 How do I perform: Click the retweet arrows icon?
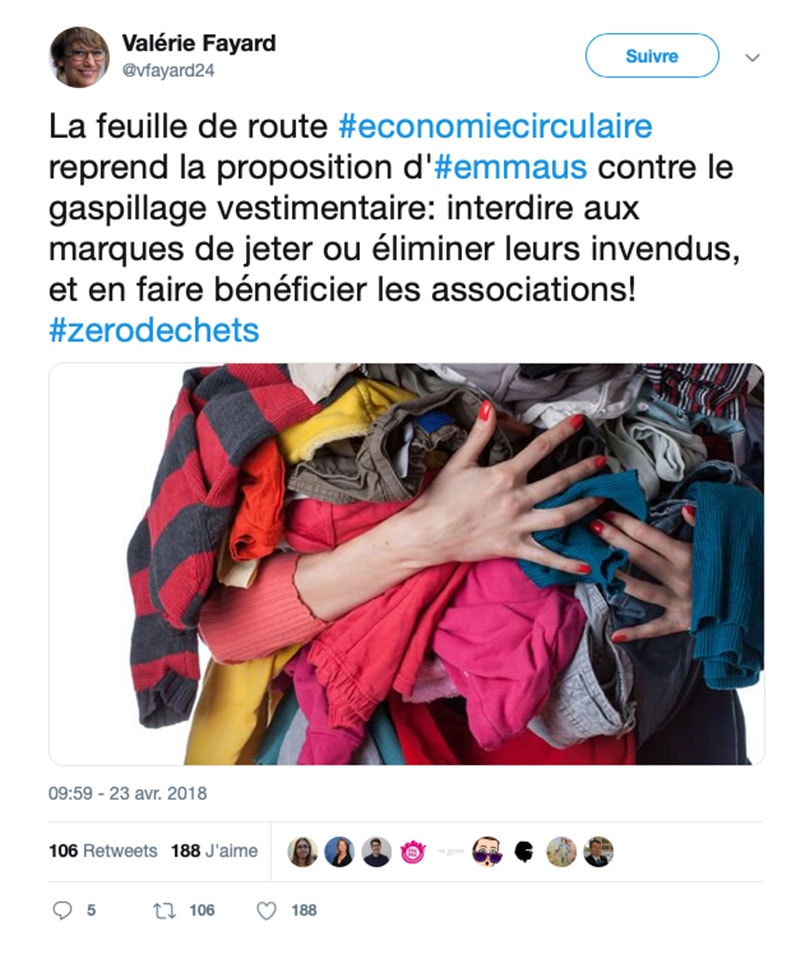coord(165,911)
